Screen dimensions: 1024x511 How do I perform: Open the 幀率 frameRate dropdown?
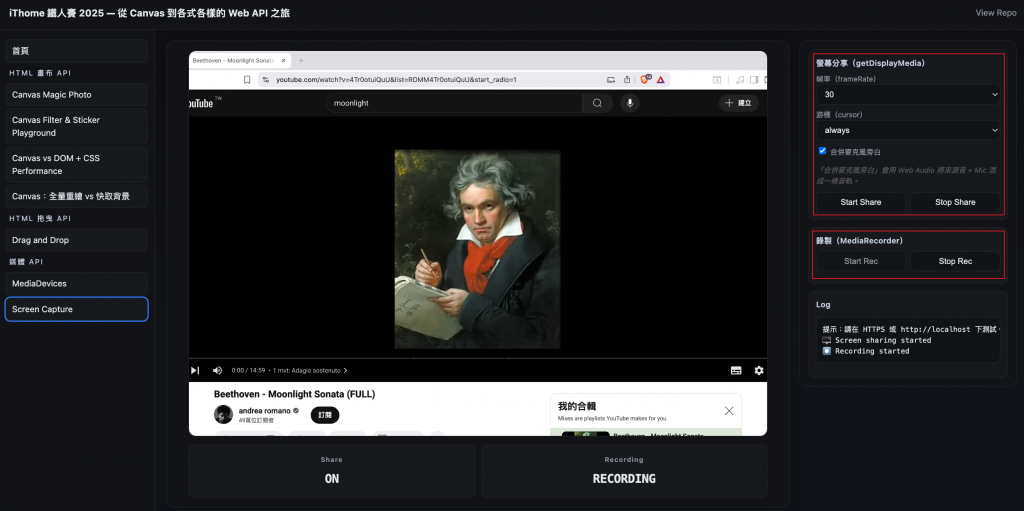tap(908, 95)
